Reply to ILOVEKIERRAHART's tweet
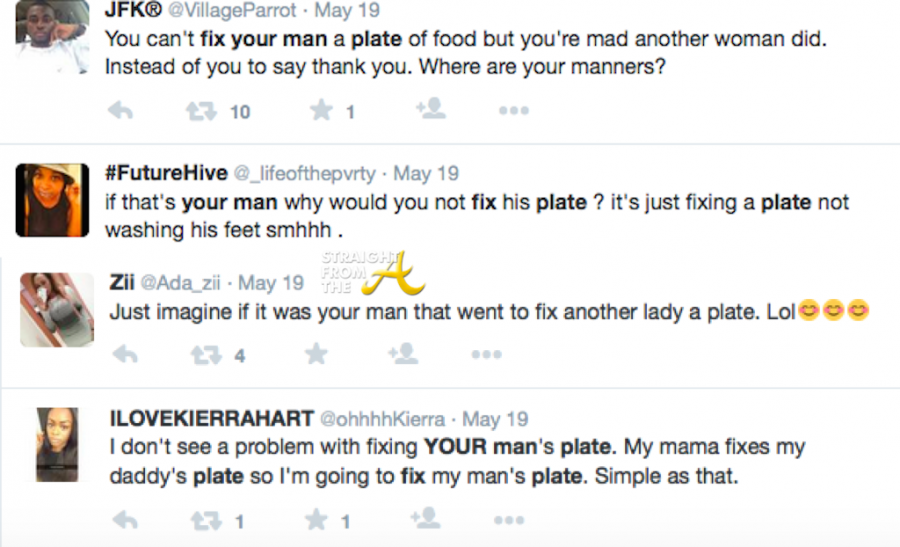 pyautogui.click(x=124, y=520)
